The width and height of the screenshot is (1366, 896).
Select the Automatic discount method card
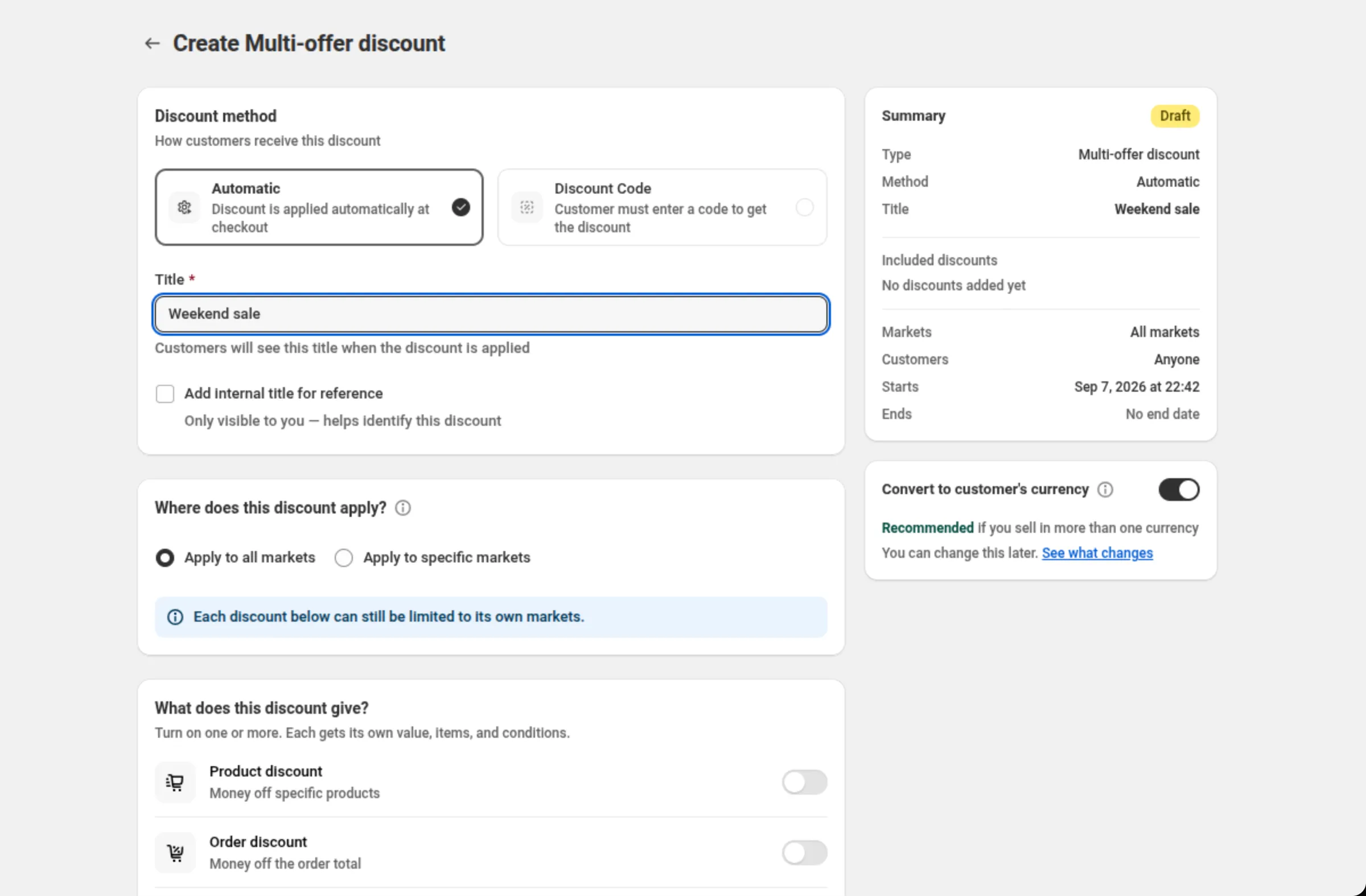(x=319, y=207)
